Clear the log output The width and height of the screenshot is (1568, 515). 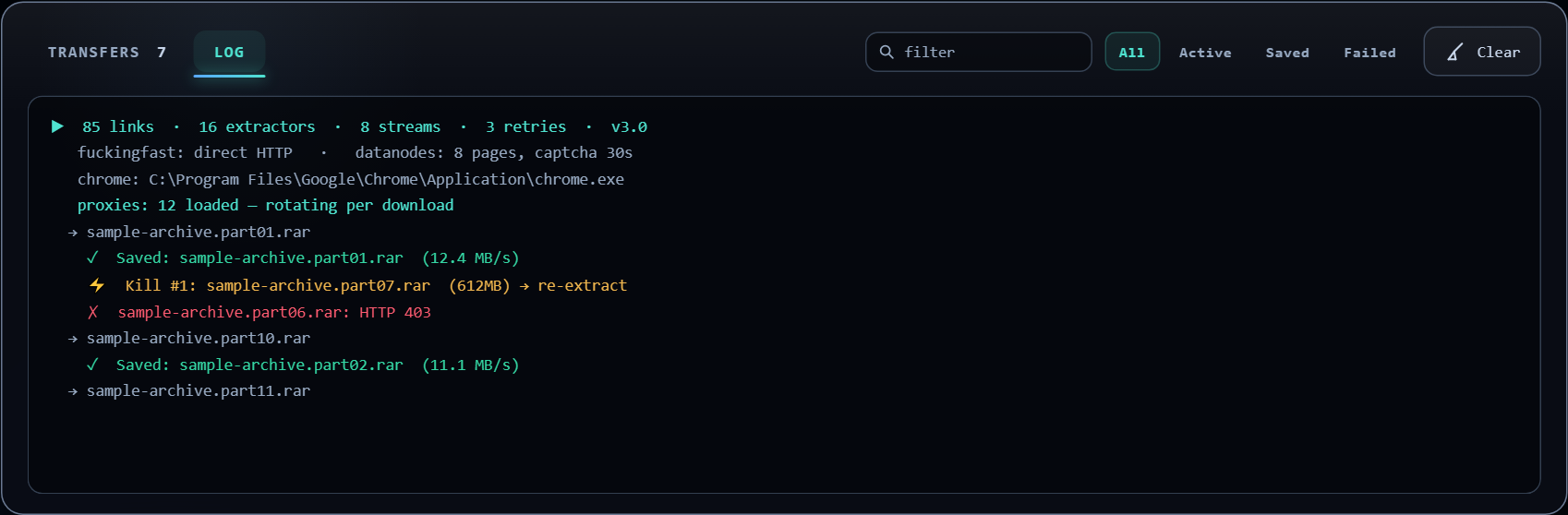tap(1482, 52)
